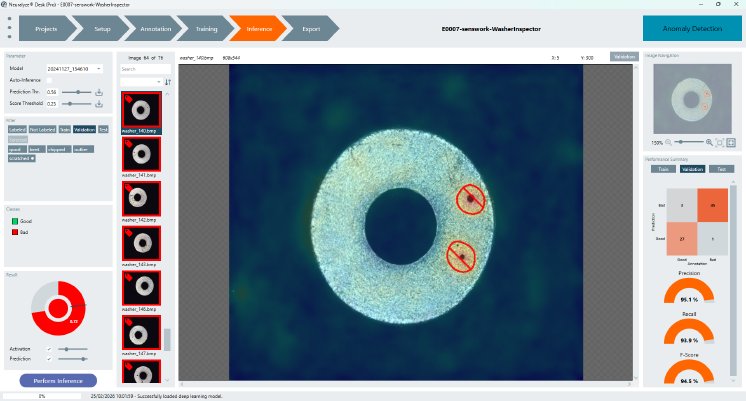The height and width of the screenshot is (401, 746).
Task: Zoom in with the magnifier plus icon
Action: coord(709,142)
